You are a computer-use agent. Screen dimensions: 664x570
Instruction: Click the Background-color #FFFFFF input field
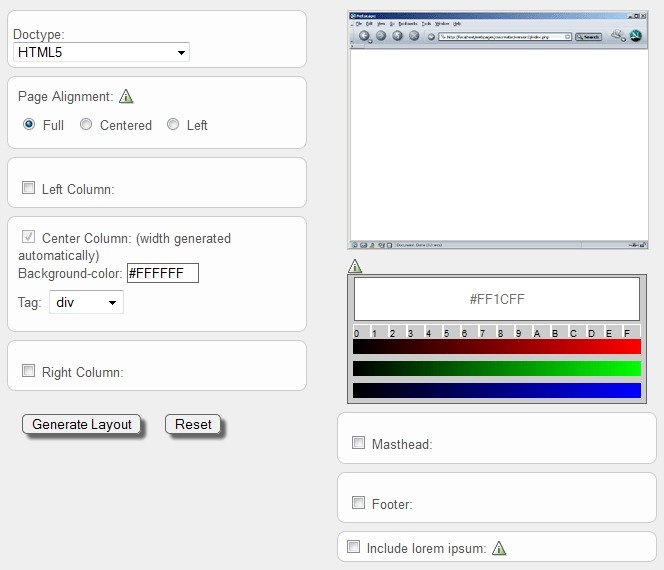(163, 273)
